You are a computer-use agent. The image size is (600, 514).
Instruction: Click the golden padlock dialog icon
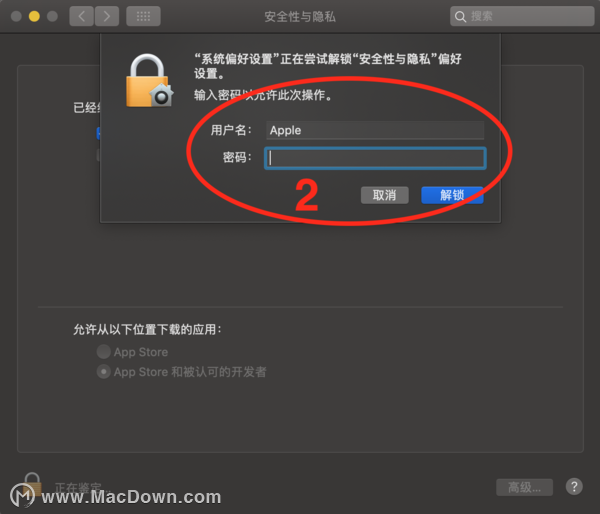[x=149, y=81]
